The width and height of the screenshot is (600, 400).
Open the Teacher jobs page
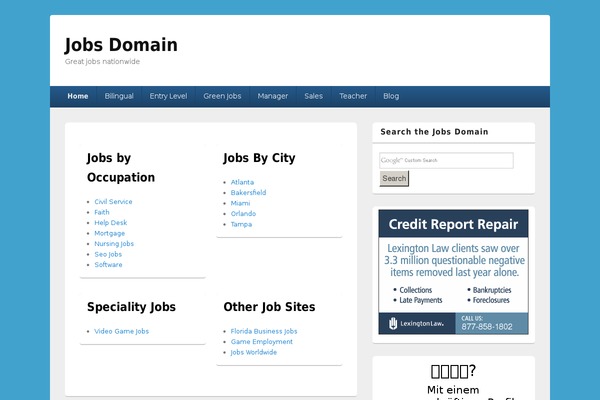(x=353, y=96)
